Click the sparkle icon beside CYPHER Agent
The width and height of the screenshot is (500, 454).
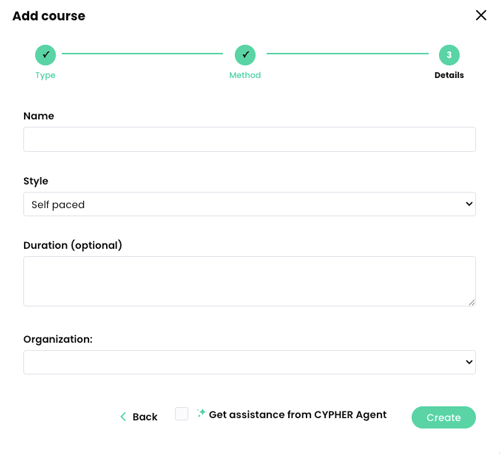tap(201, 413)
